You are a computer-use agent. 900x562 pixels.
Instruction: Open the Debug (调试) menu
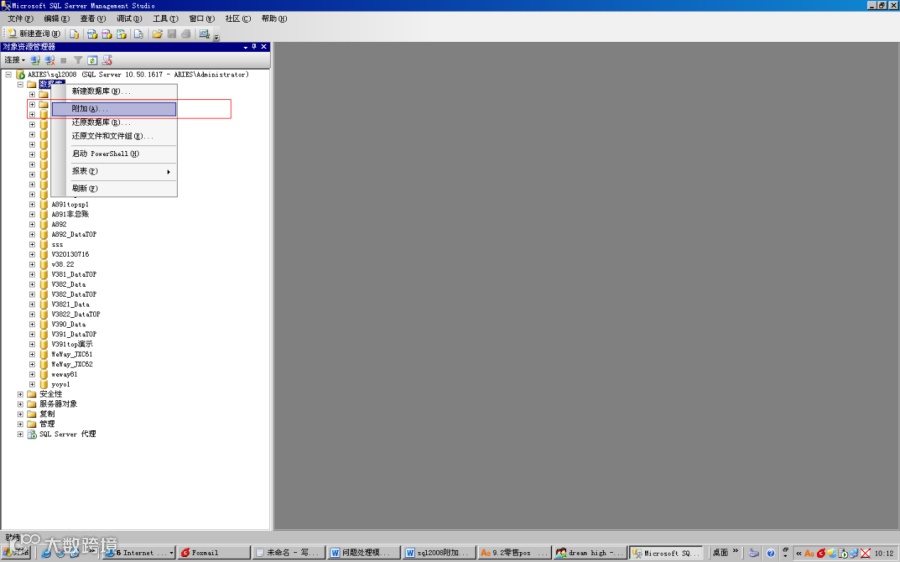click(129, 18)
